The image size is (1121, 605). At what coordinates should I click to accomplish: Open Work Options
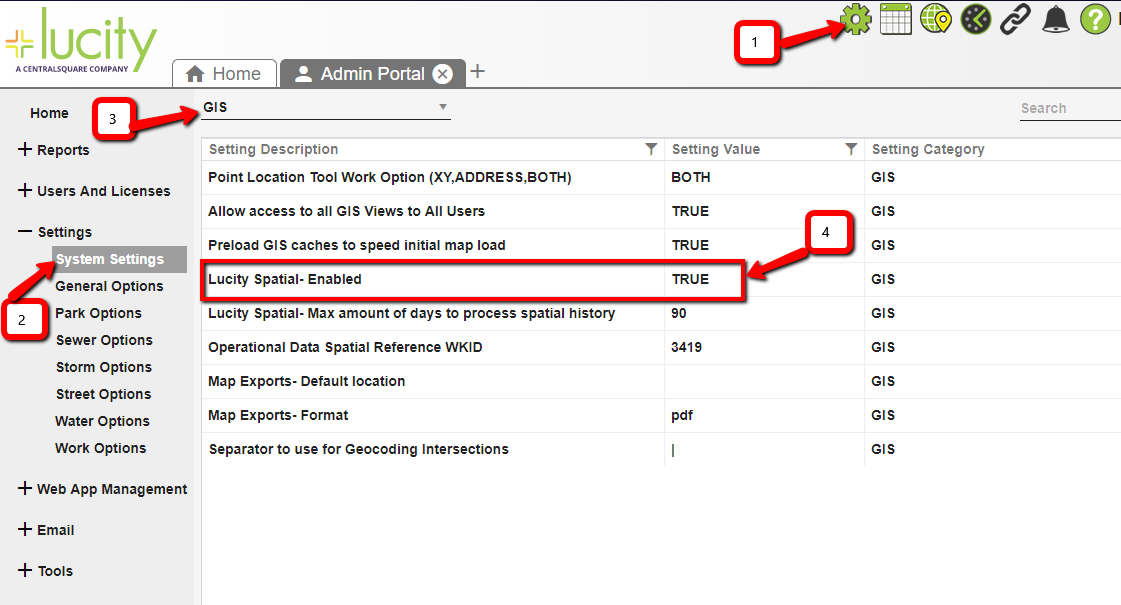[101, 448]
